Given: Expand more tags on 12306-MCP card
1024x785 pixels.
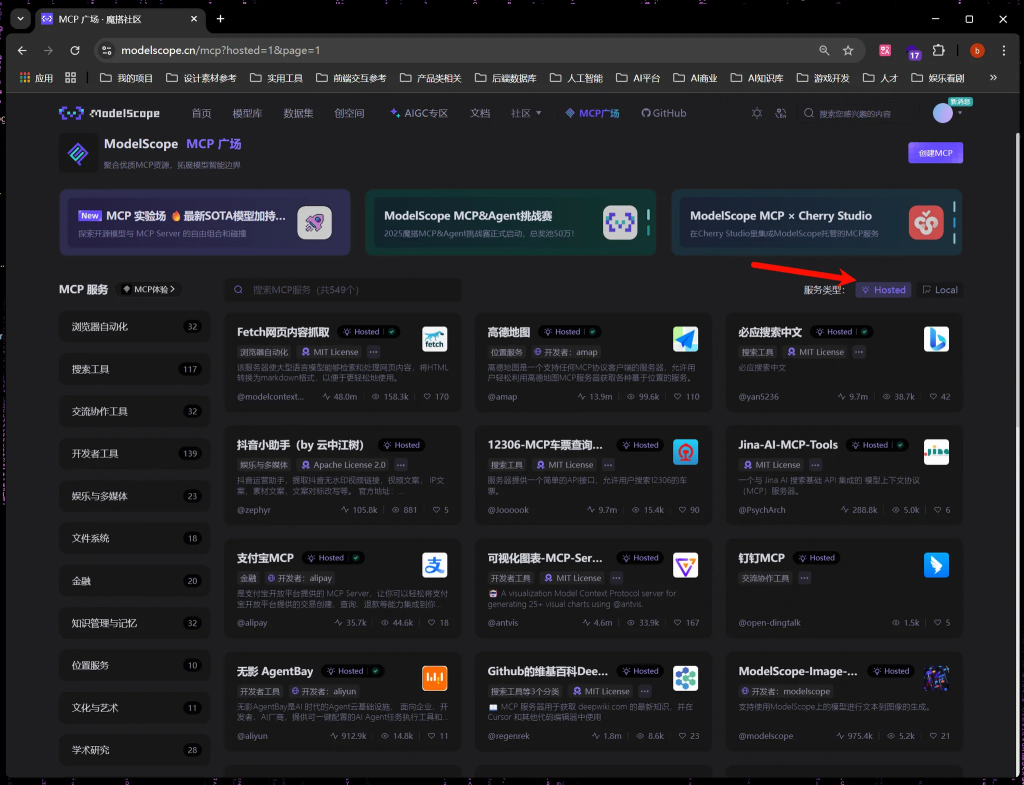Looking at the screenshot, I should pyautogui.click(x=608, y=465).
